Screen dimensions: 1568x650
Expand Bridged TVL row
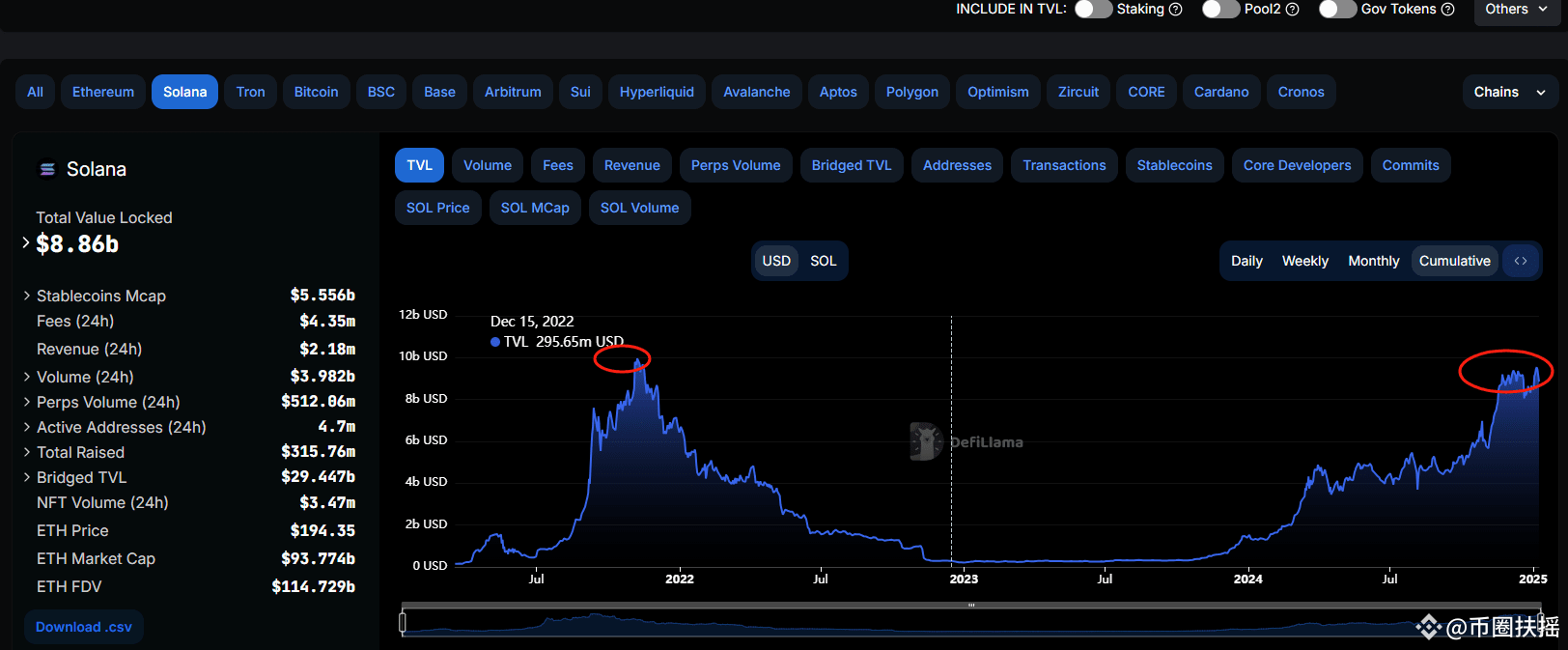27,477
